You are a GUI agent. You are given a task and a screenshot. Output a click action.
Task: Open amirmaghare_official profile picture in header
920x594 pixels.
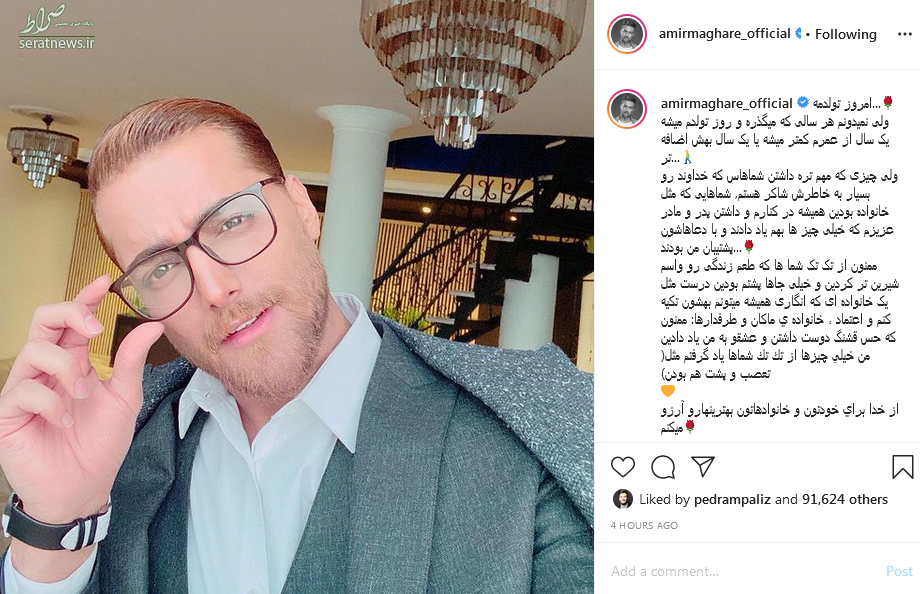[627, 34]
